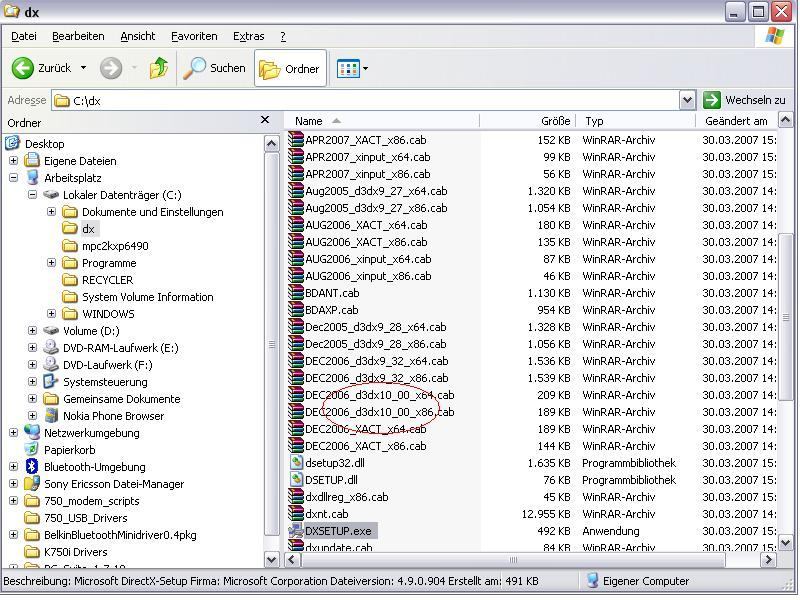Viewport: 800px width, 600px height.
Task: Sort by the Geändert am column header
Action: (x=736, y=121)
